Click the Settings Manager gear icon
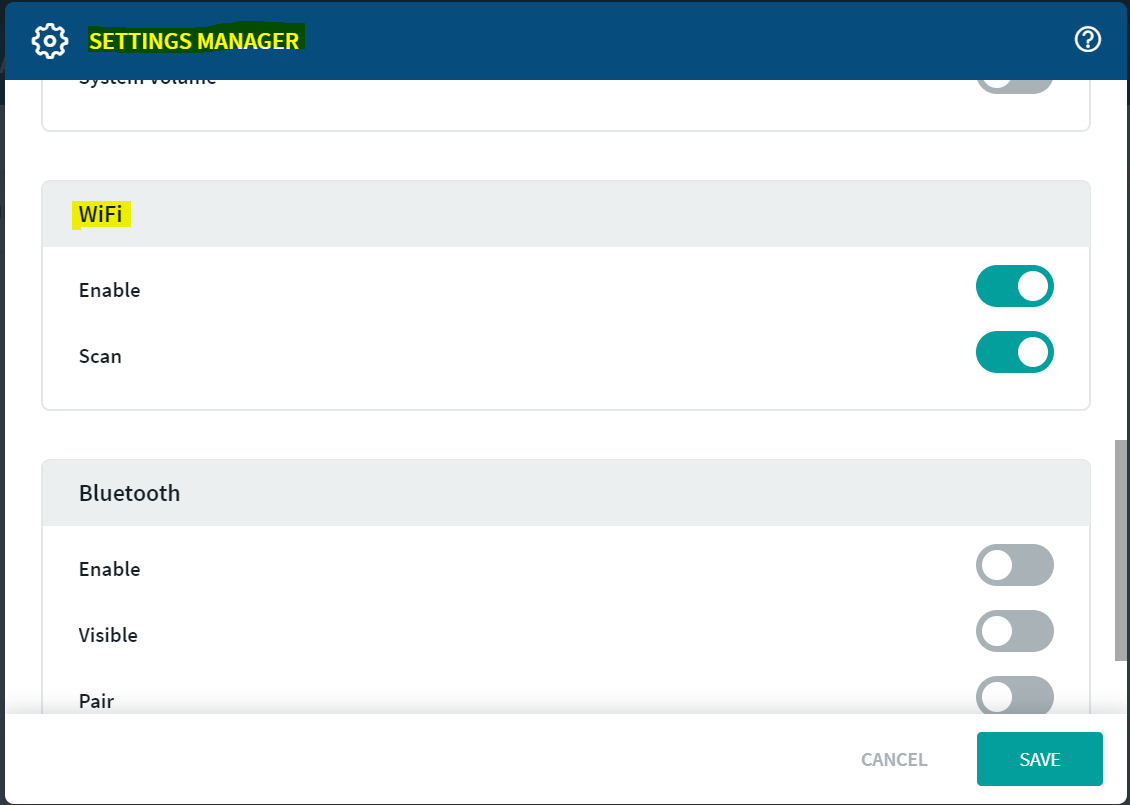The image size is (1130, 805). 49,41
